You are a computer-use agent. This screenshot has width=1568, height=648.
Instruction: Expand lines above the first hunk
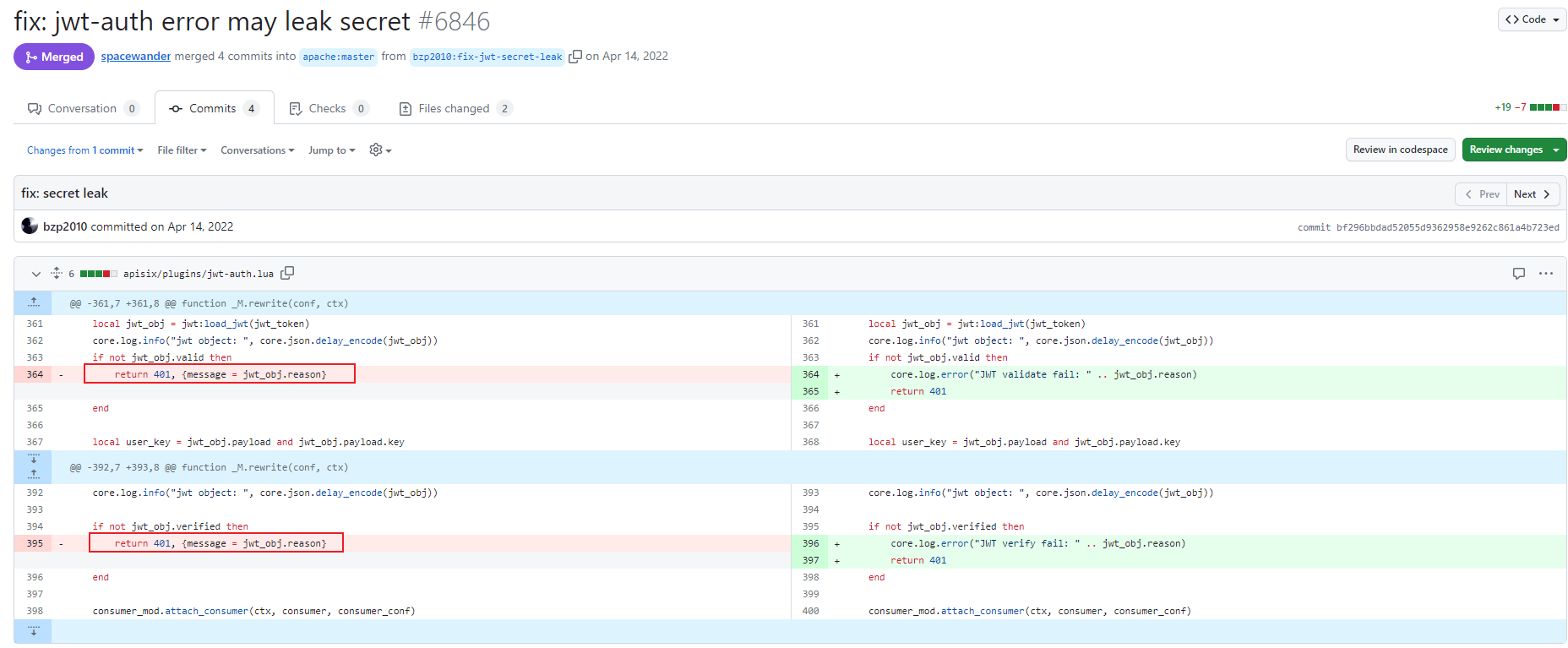(x=33, y=302)
